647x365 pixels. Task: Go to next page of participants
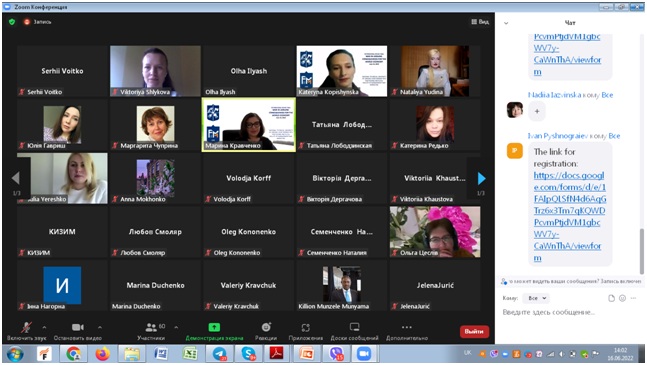pyautogui.click(x=481, y=178)
